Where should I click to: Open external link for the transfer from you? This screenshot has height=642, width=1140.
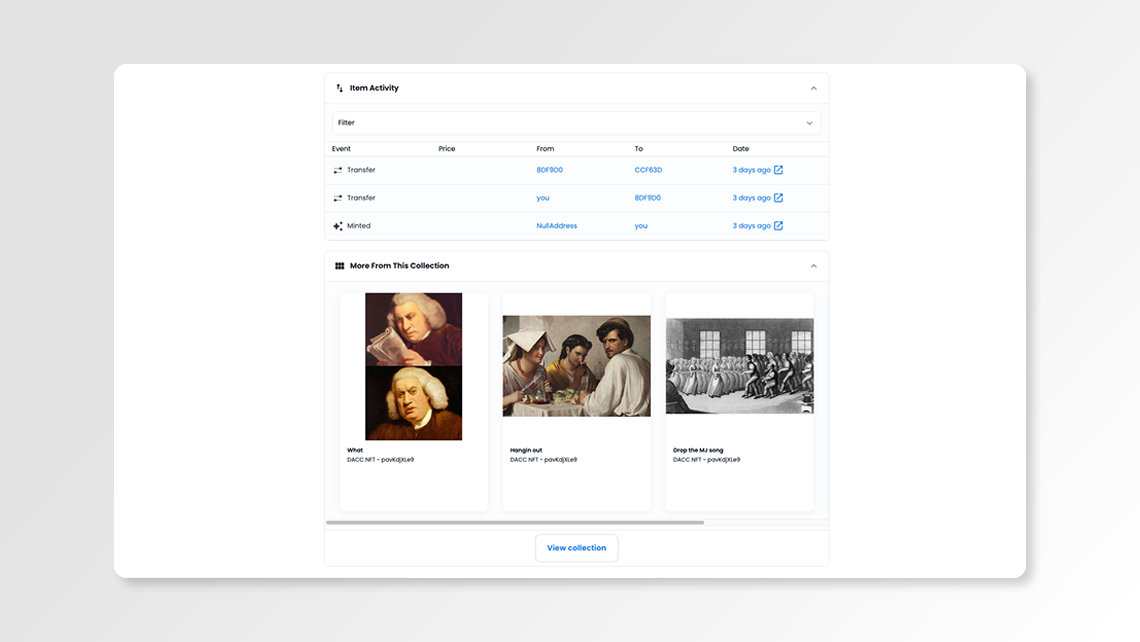tap(779, 198)
